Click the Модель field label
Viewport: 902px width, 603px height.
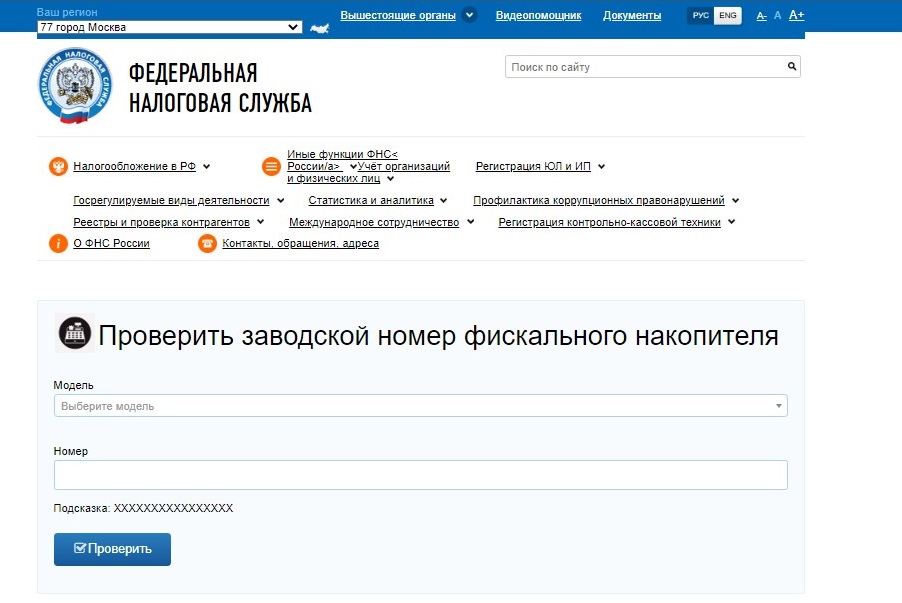(x=73, y=385)
